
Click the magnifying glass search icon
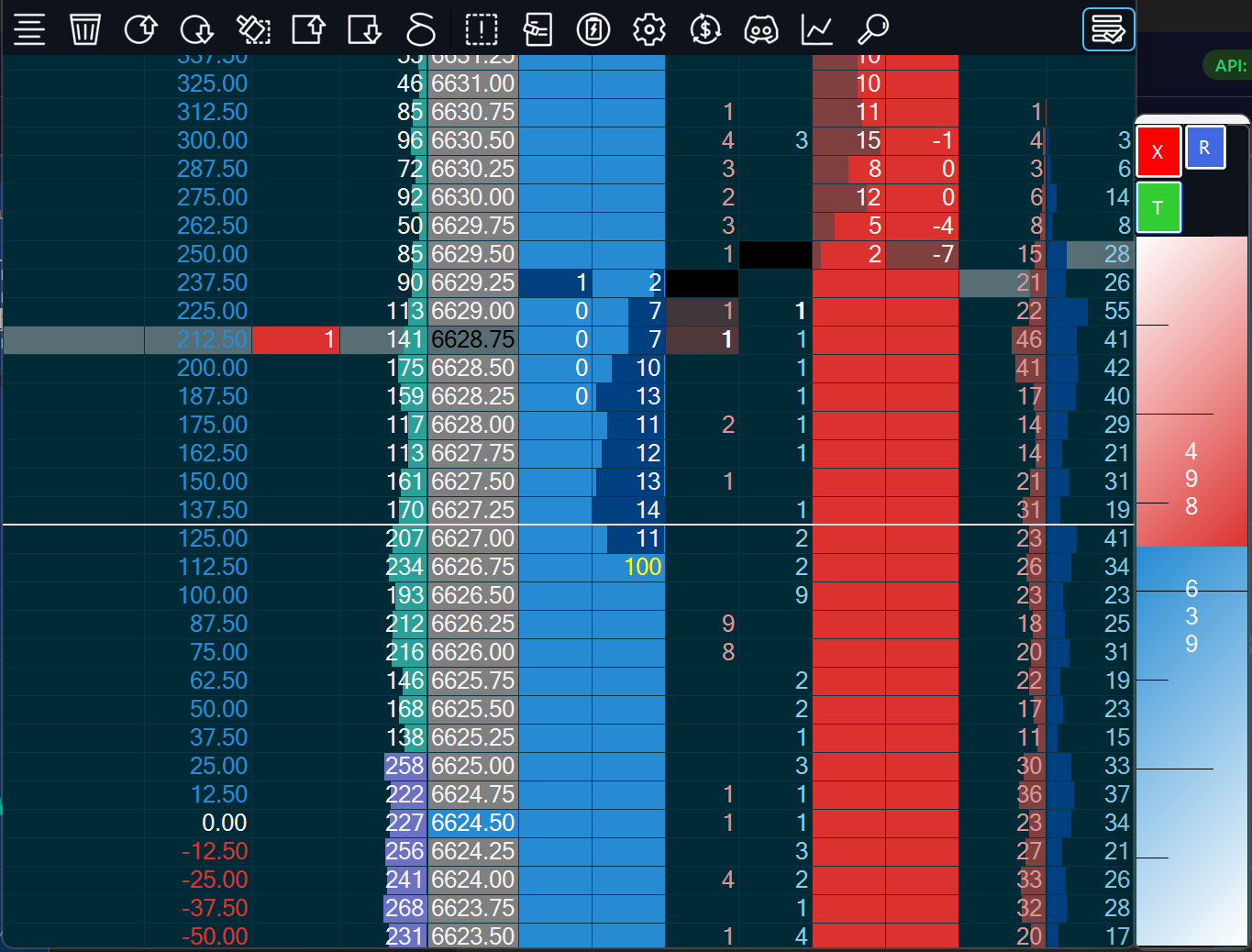point(872,29)
